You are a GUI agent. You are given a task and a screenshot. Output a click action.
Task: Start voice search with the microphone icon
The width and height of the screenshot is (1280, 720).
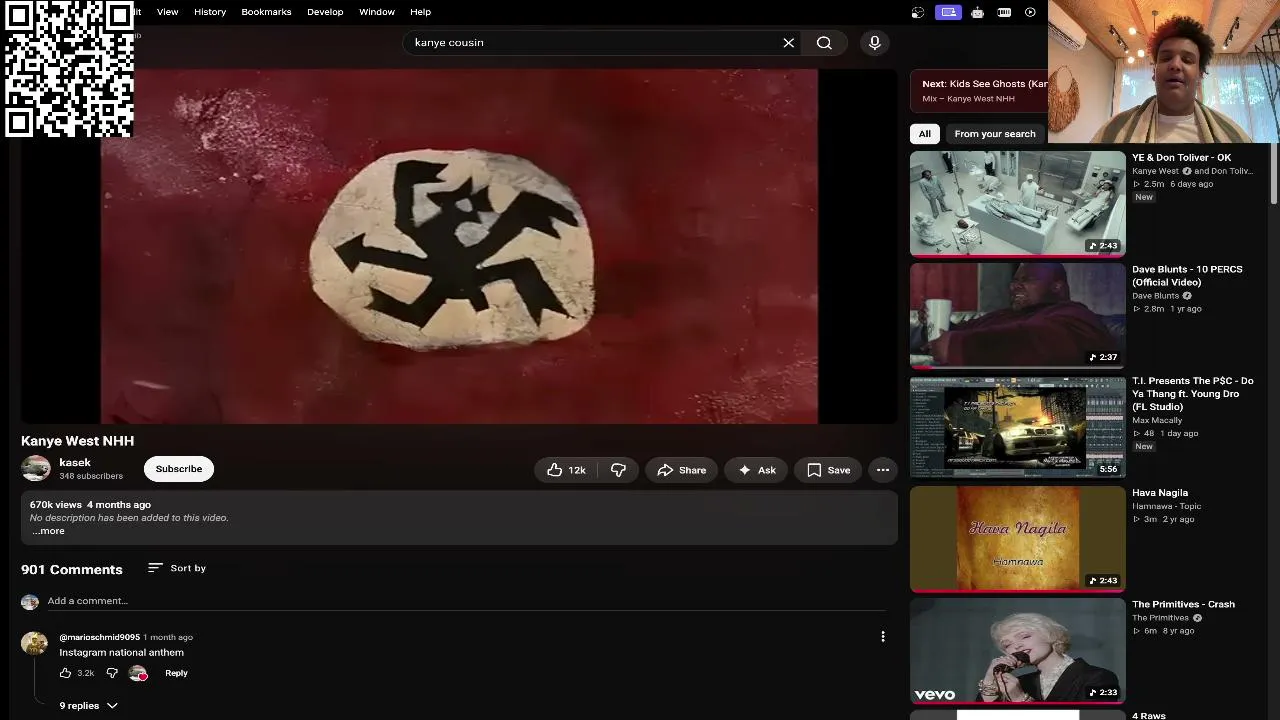[x=874, y=43]
